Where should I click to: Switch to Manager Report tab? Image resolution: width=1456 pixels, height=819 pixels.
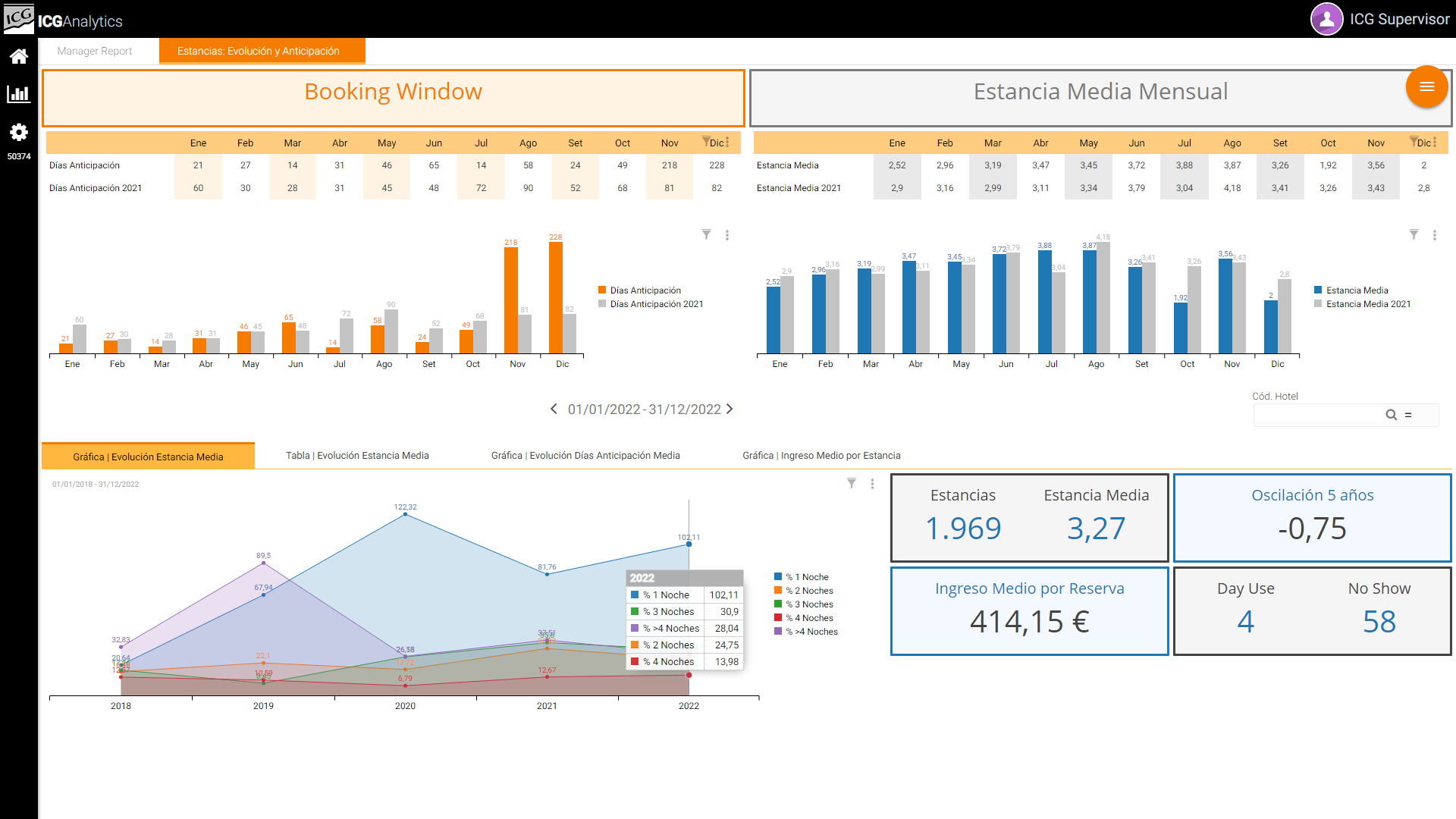95,51
